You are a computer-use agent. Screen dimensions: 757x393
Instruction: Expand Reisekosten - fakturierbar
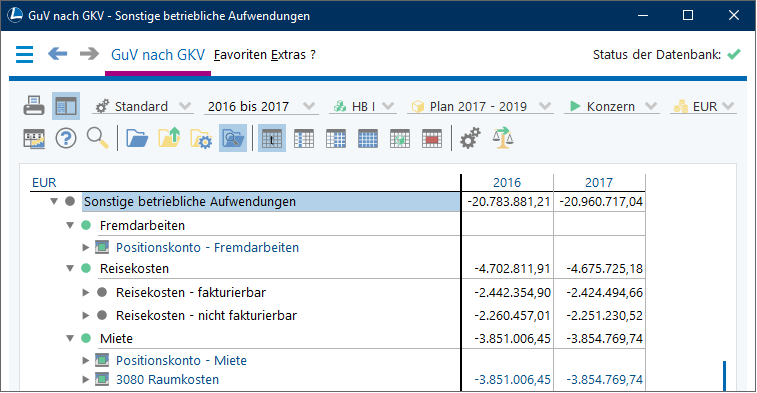(x=86, y=292)
